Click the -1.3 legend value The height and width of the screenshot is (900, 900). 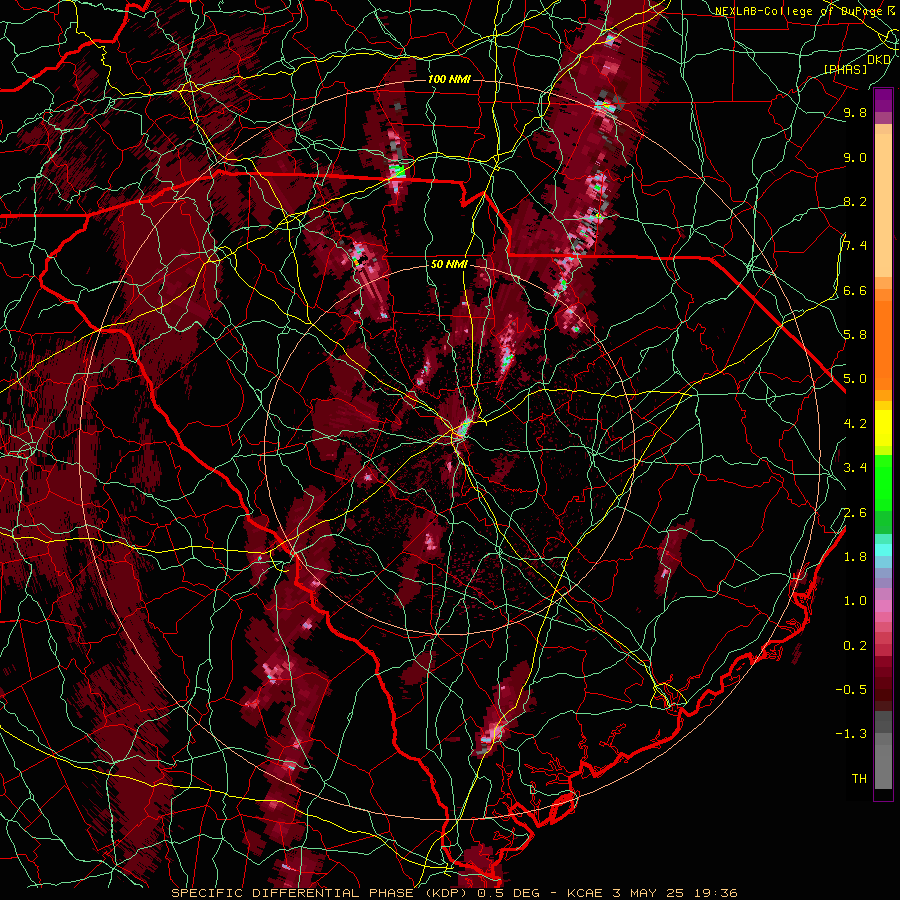point(851,734)
